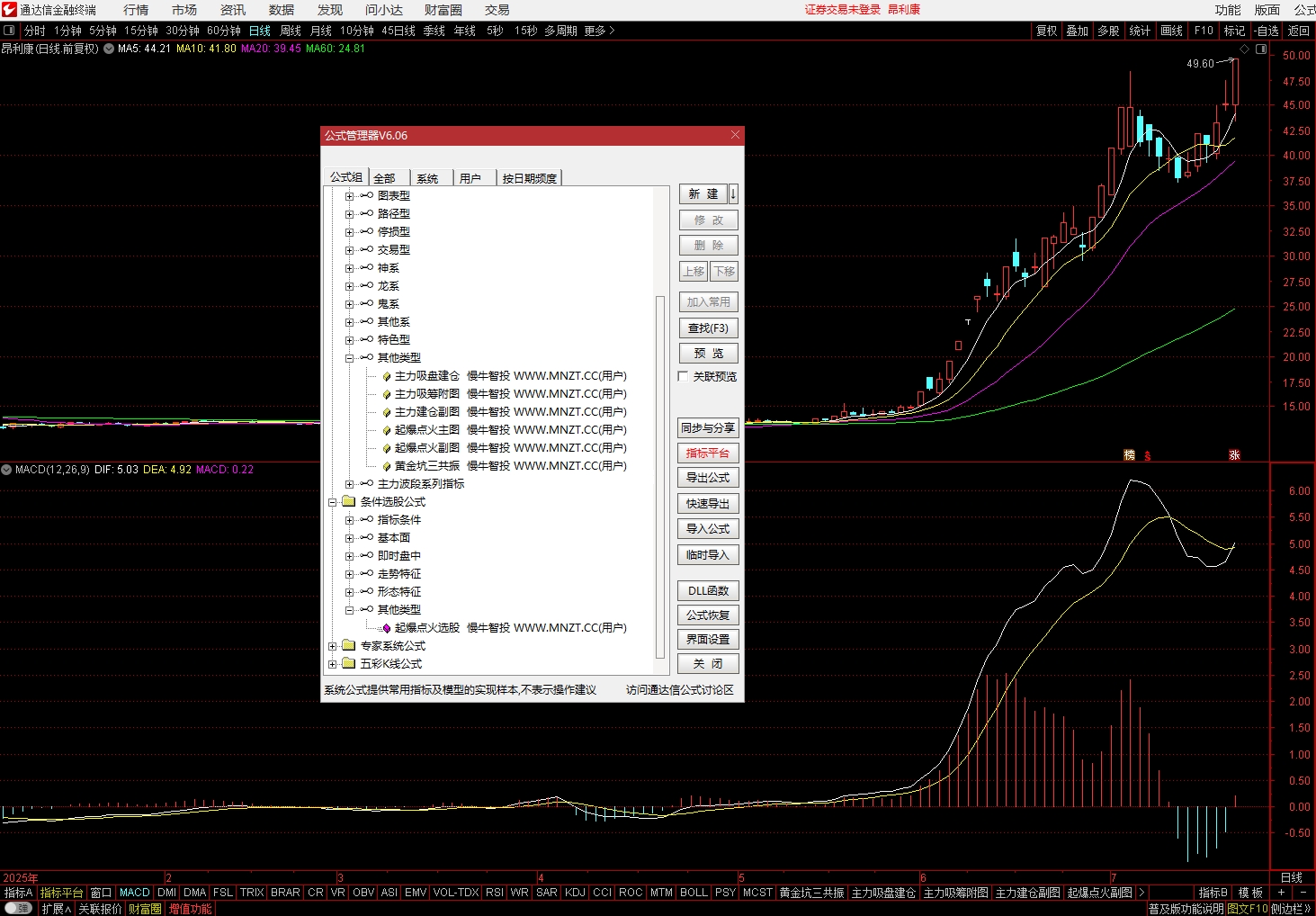Open the dropdown circle beside 昂利康(日线,前复权)
Screen dimensions: 1316x916
point(109,49)
